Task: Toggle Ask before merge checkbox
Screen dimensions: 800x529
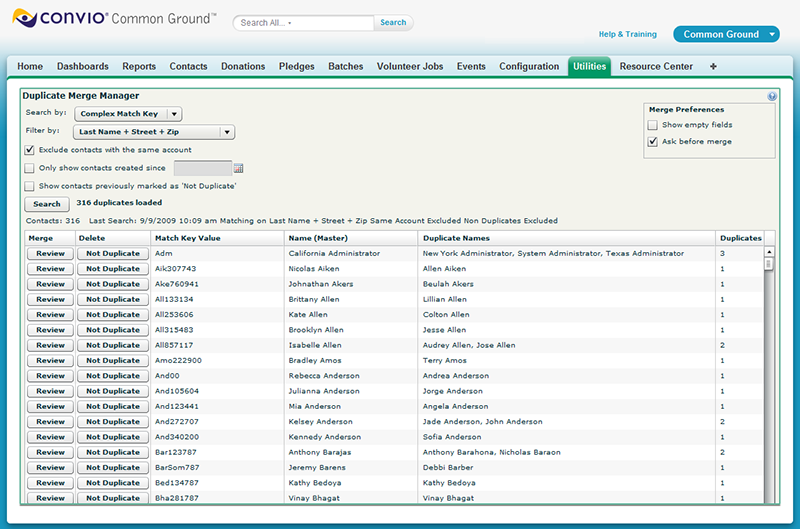Action: pos(653,142)
